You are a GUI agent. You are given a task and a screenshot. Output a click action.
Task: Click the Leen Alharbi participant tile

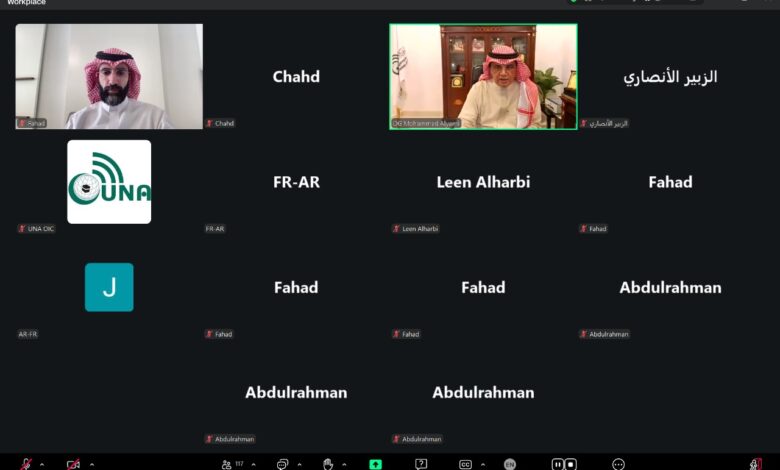(x=484, y=182)
